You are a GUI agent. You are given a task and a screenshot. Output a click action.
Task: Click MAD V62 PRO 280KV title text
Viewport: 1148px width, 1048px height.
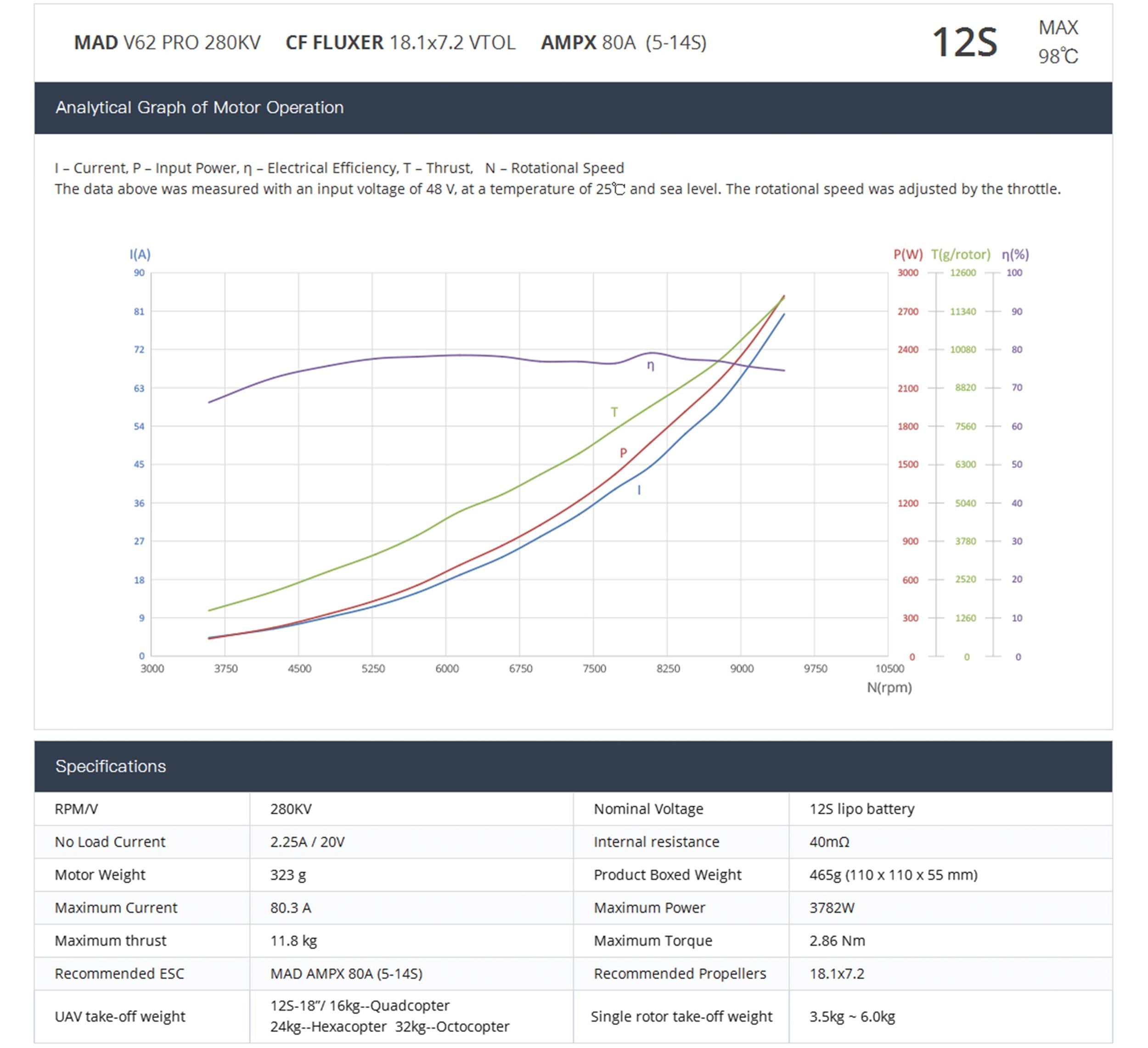pyautogui.click(x=167, y=43)
